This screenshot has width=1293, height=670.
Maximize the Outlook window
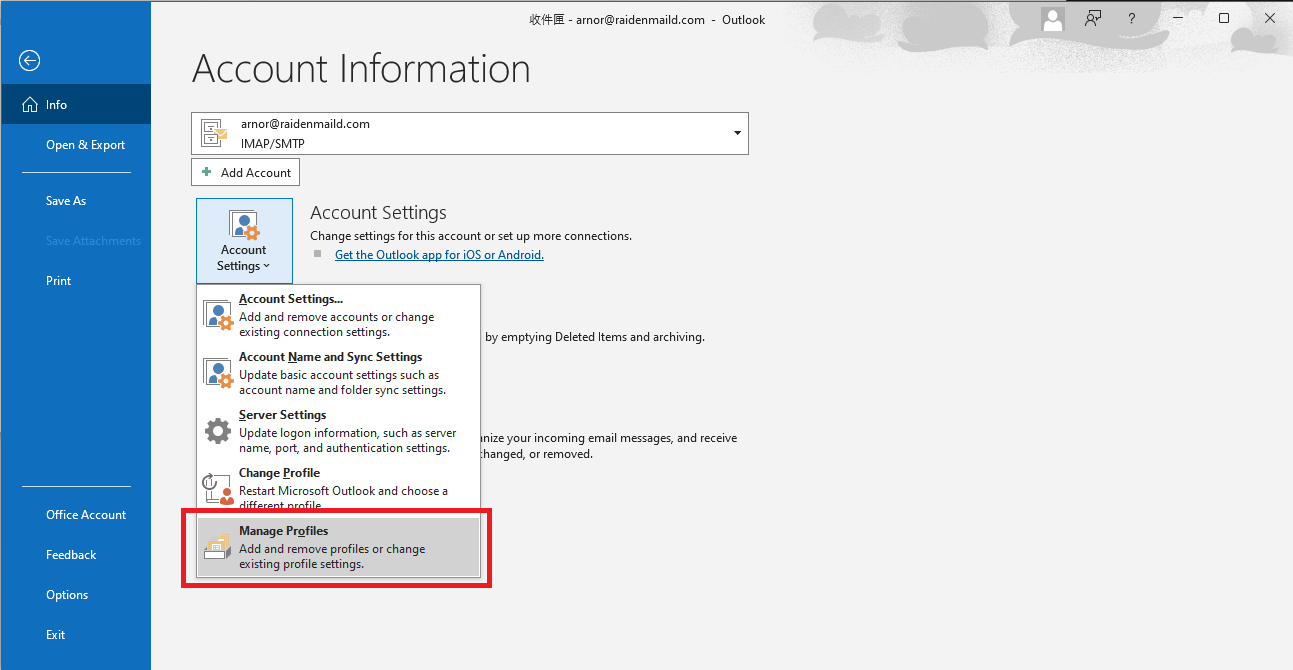point(1224,18)
